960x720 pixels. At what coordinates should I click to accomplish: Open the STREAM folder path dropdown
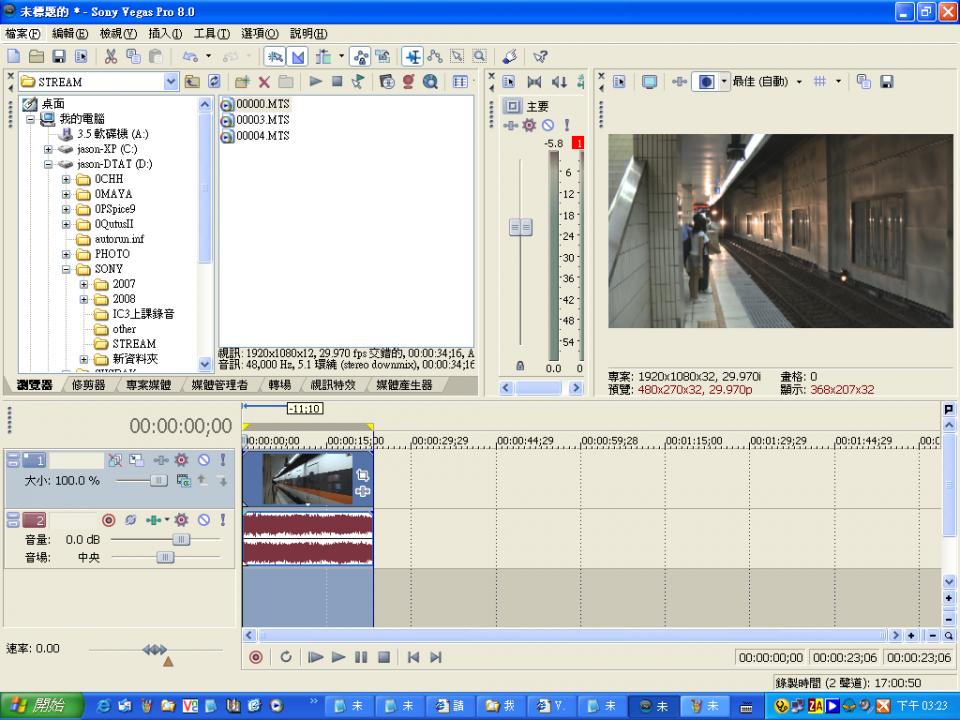tap(170, 82)
